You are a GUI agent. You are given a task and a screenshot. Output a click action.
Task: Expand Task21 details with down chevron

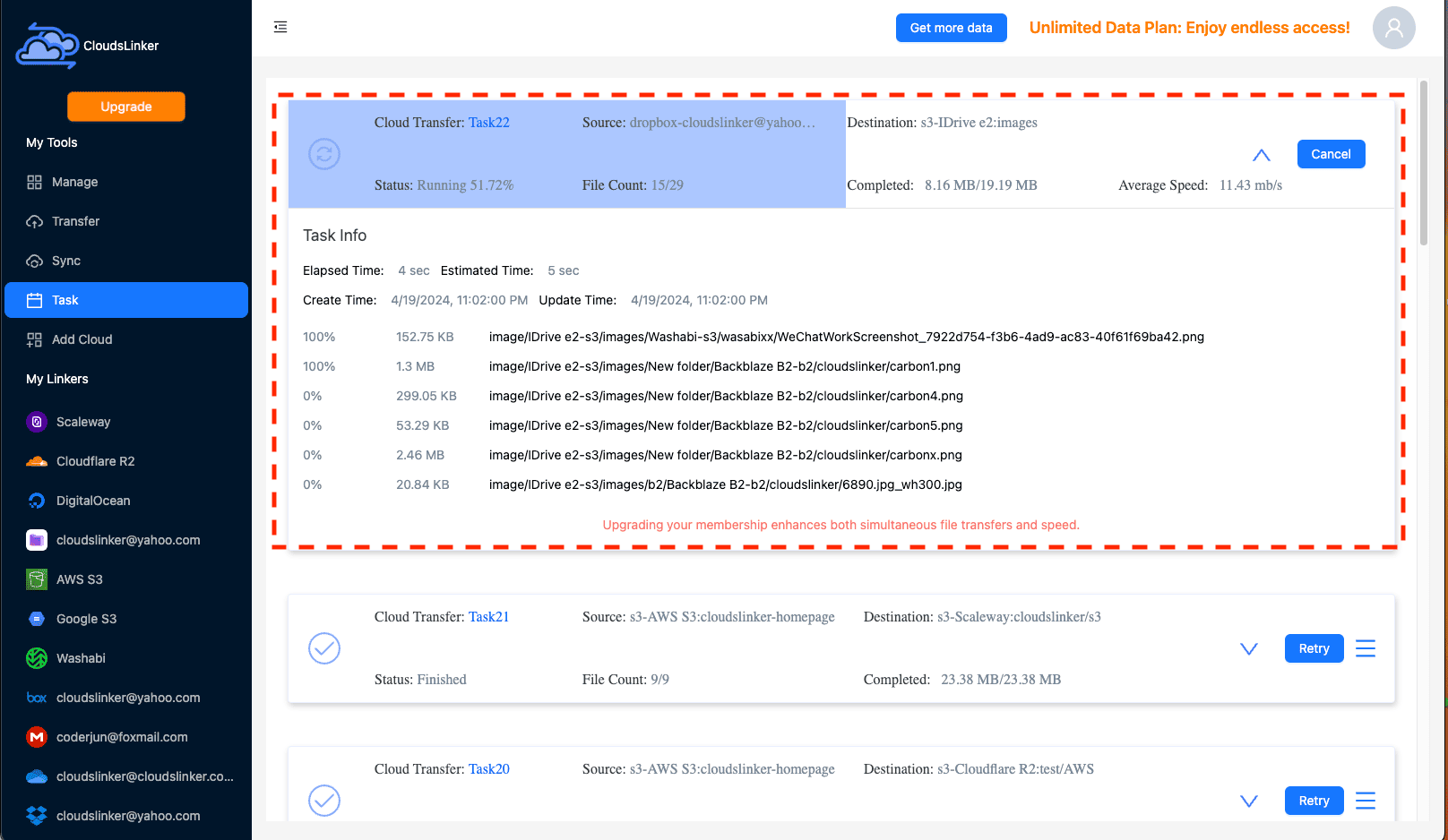pos(1248,648)
